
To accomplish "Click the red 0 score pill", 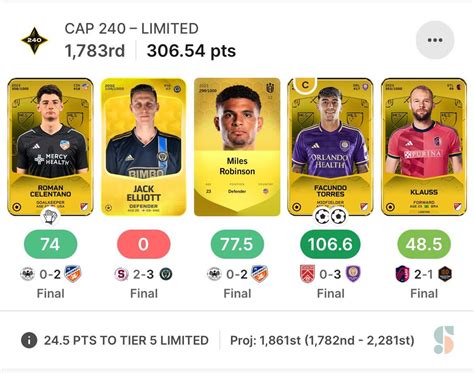I will [x=144, y=244].
